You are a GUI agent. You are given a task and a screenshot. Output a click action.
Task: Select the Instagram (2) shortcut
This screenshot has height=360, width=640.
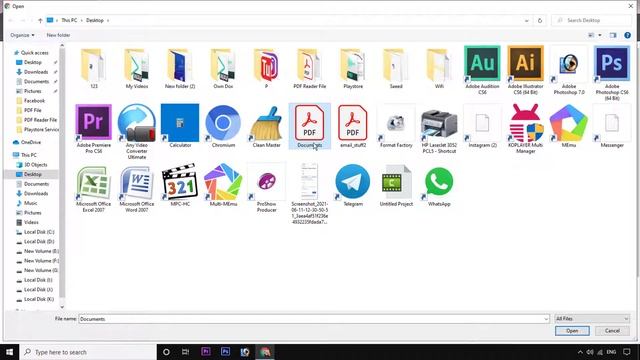click(x=482, y=126)
